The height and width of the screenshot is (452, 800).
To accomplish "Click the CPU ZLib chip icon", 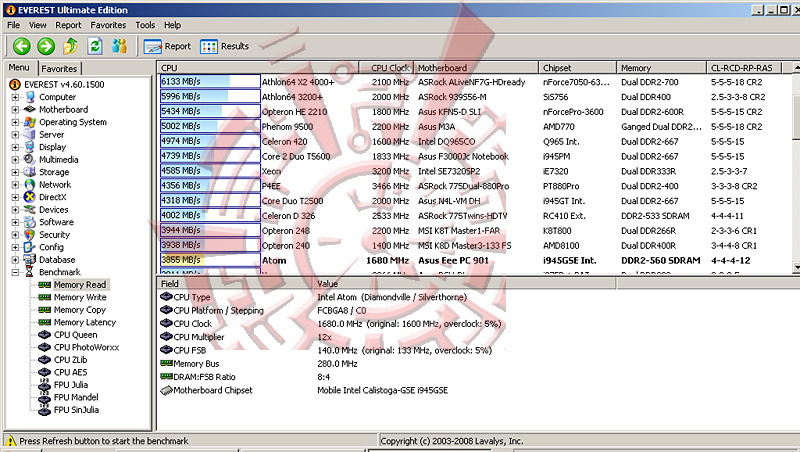I will pyautogui.click(x=44, y=360).
